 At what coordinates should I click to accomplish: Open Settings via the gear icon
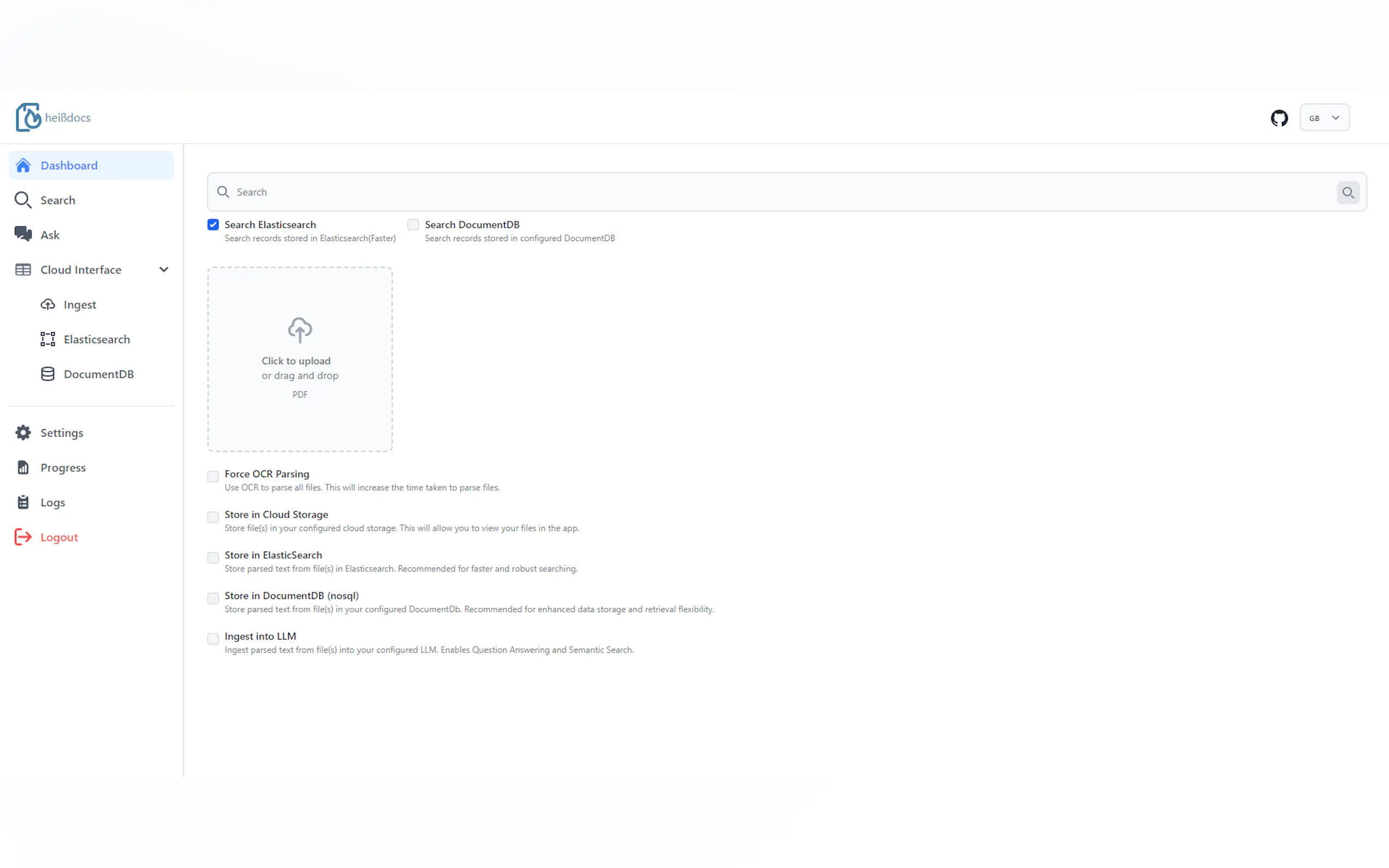(24, 433)
